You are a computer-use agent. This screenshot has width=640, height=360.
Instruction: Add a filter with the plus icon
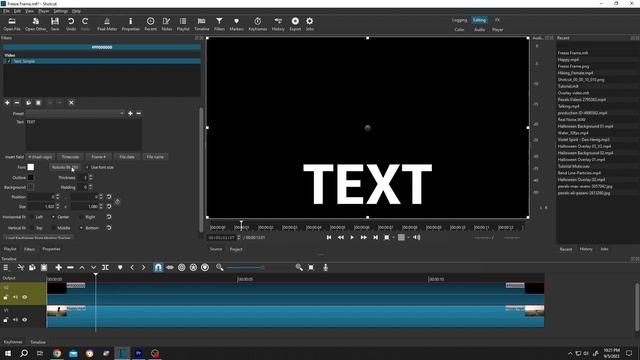[x=7, y=103]
